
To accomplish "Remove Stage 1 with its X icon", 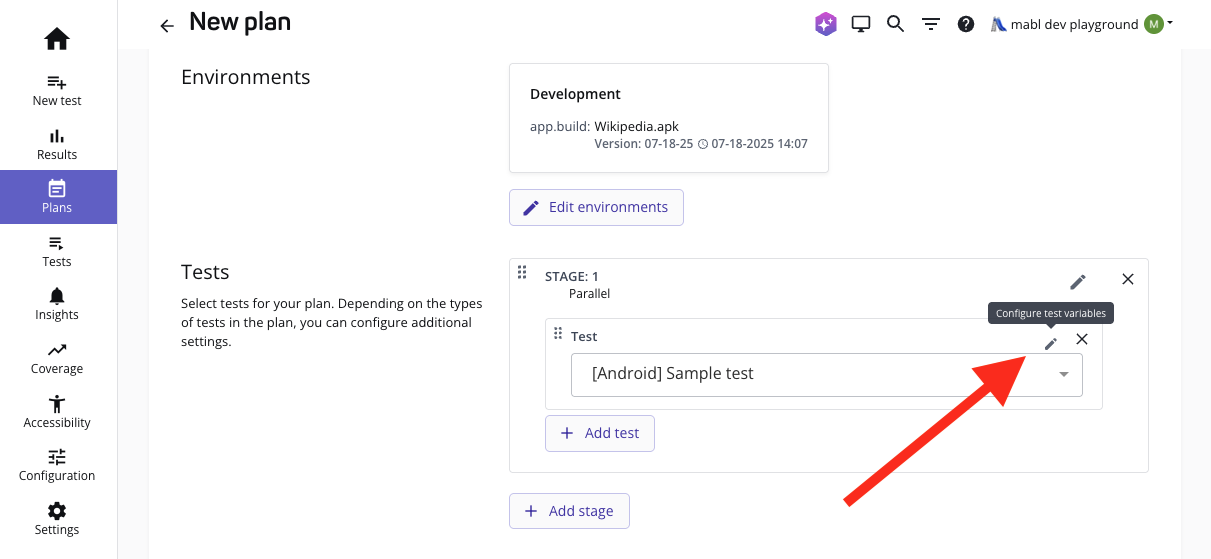I will point(1128,279).
